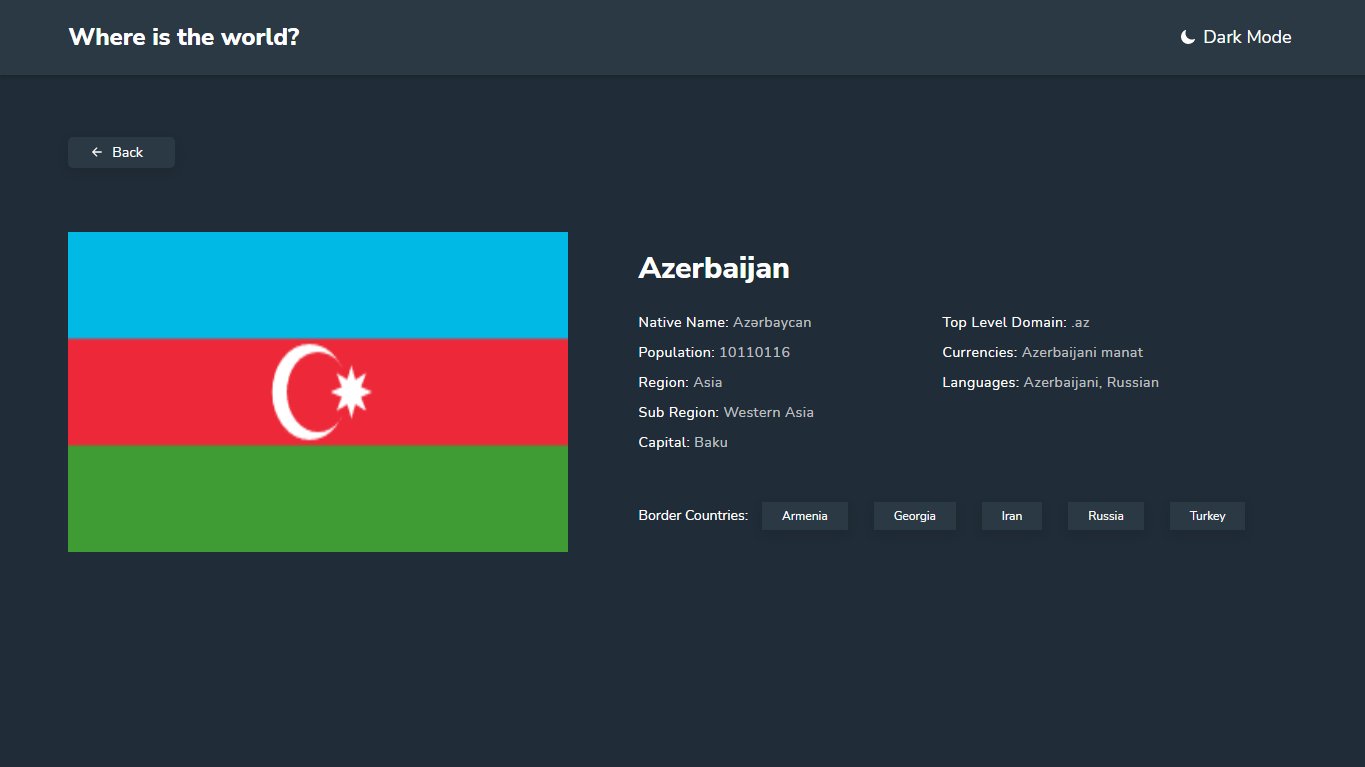
Task: Select the Currencies value 'Azerbaijani manat'
Action: [x=1082, y=352]
